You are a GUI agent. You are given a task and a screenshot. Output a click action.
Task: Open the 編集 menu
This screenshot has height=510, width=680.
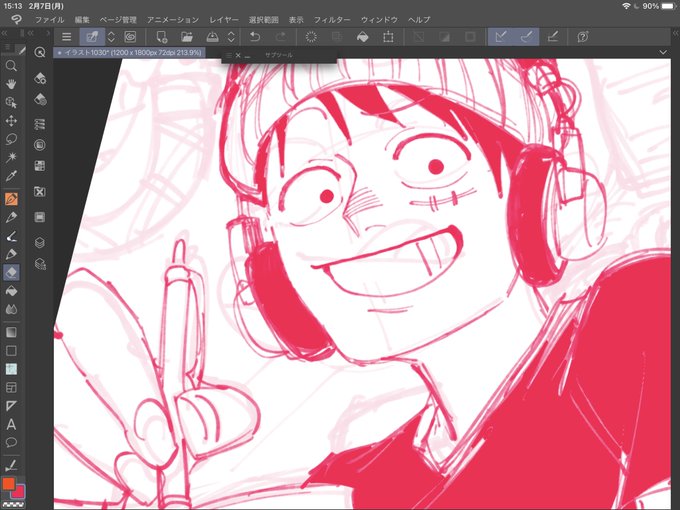click(82, 20)
